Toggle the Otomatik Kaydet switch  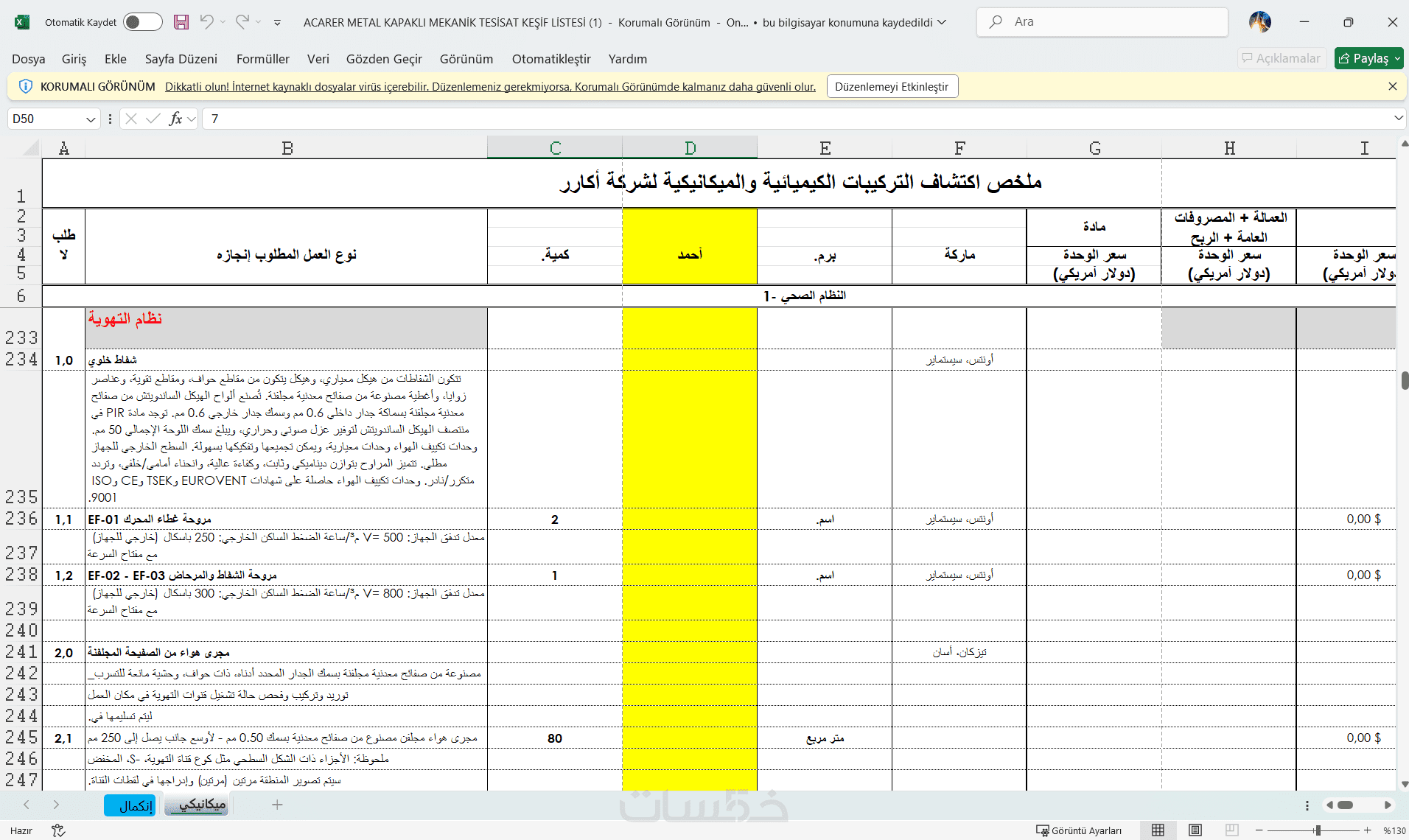[x=142, y=22]
